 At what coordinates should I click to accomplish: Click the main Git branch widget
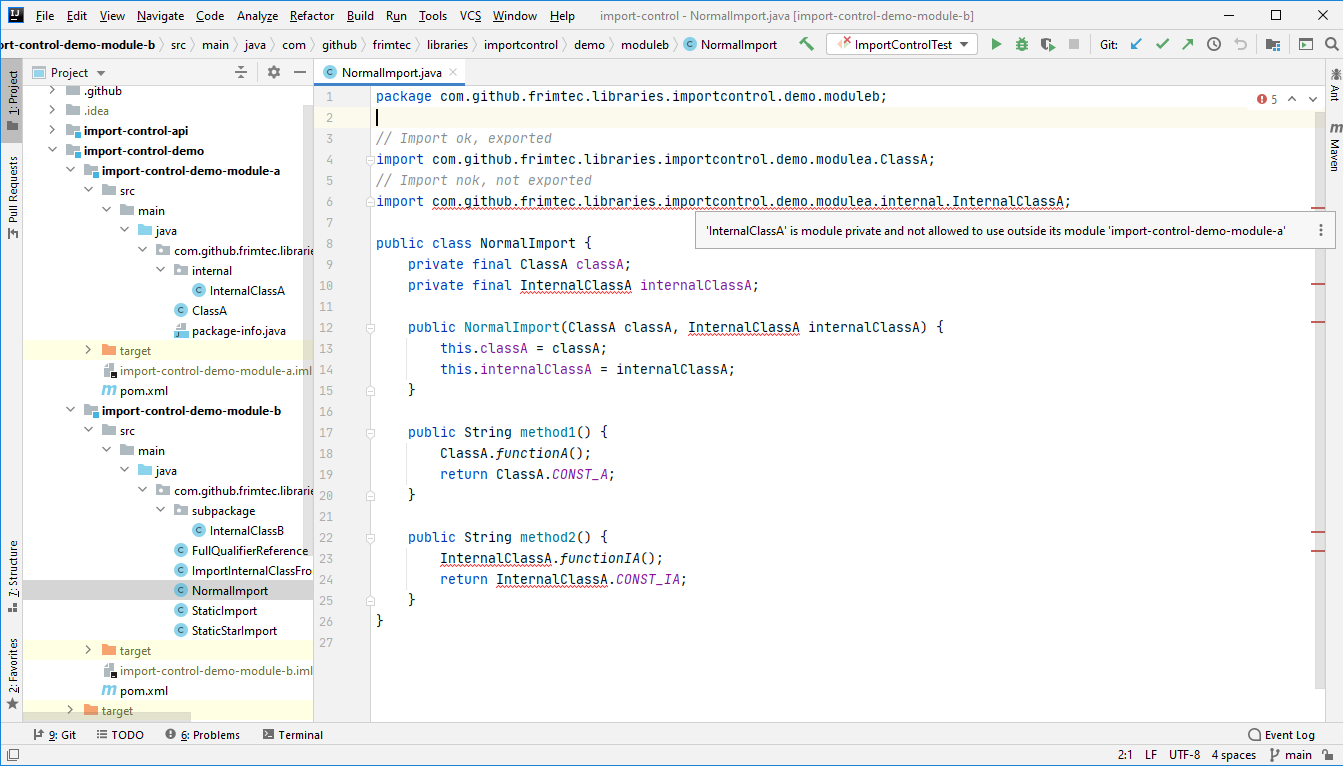(1290, 755)
